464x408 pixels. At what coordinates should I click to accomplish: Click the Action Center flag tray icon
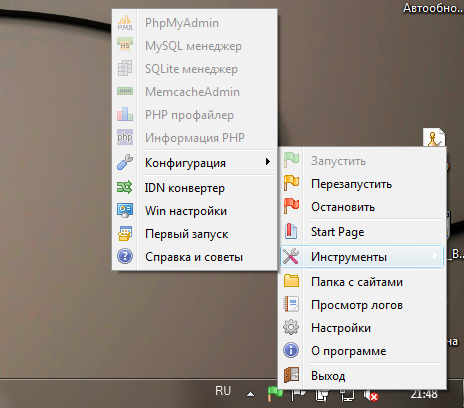pyautogui.click(x=298, y=396)
